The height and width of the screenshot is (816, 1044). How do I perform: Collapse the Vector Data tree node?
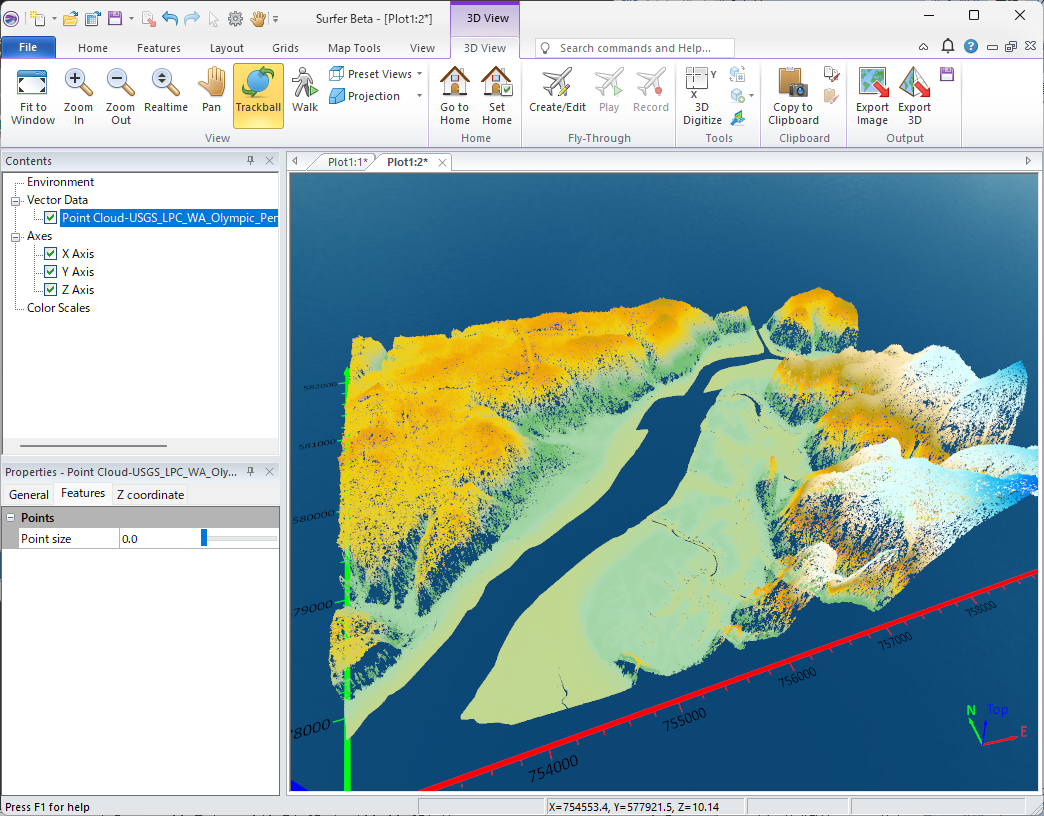16,200
